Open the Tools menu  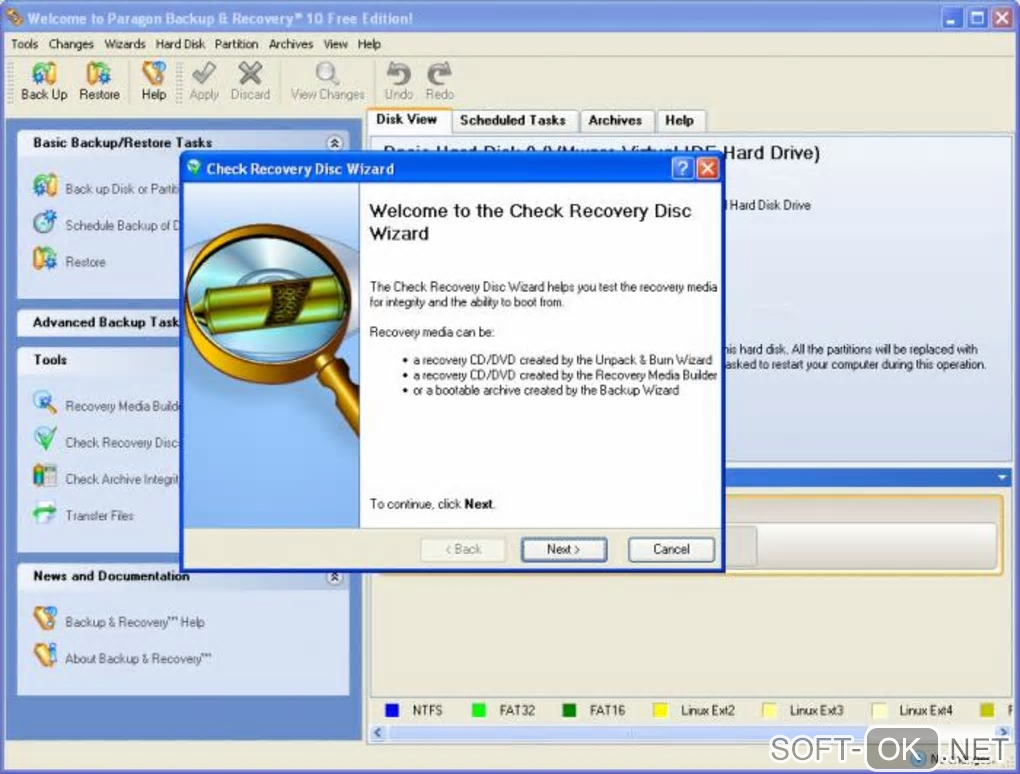coord(24,44)
